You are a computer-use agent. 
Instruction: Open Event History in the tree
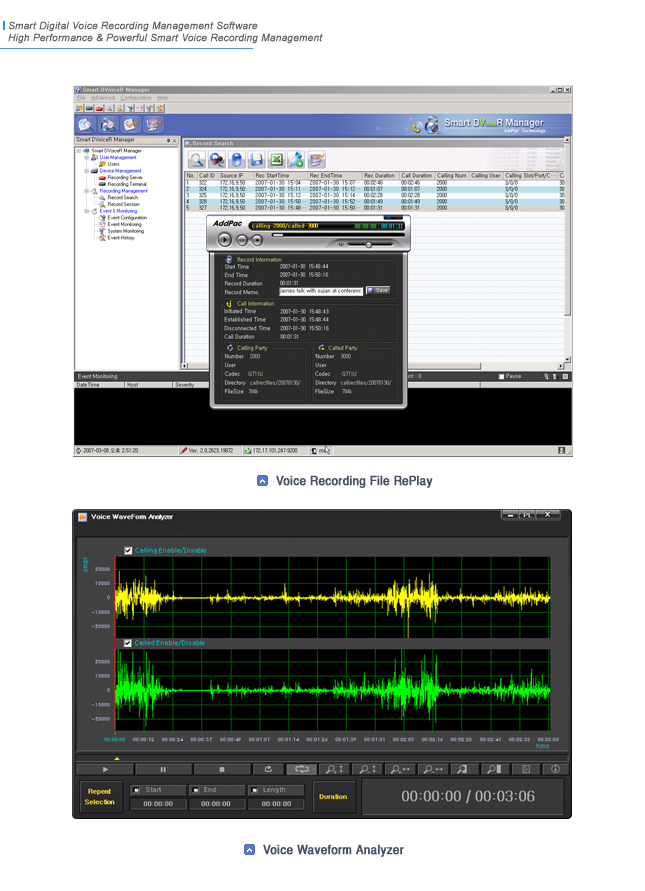pyautogui.click(x=121, y=238)
